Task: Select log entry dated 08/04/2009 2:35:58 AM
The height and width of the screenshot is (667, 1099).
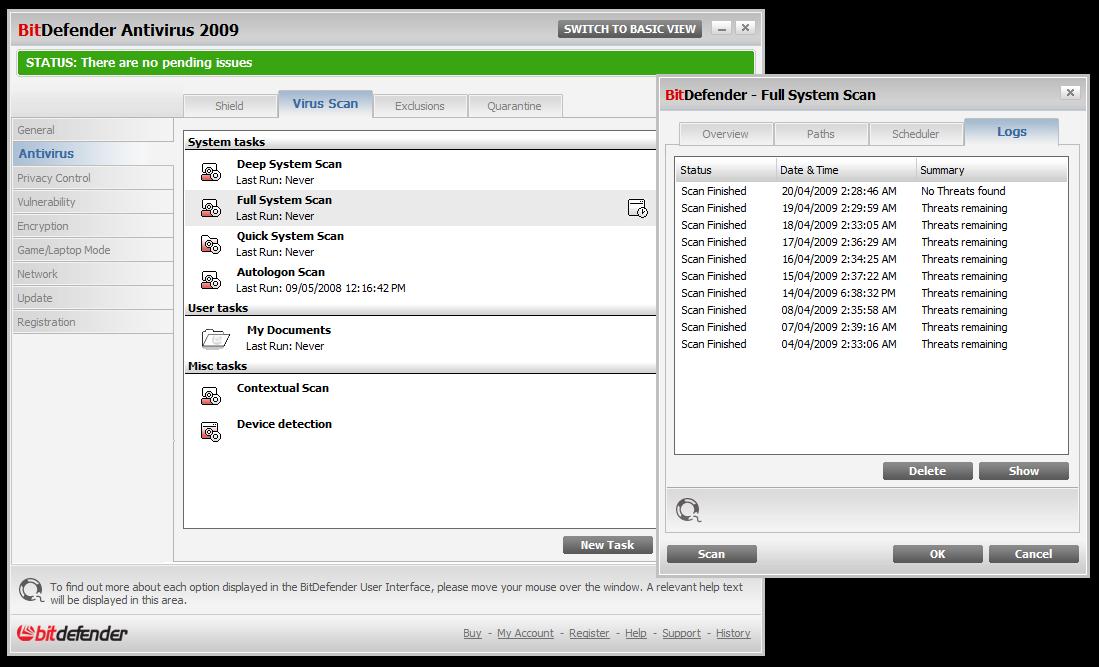Action: click(x=871, y=310)
